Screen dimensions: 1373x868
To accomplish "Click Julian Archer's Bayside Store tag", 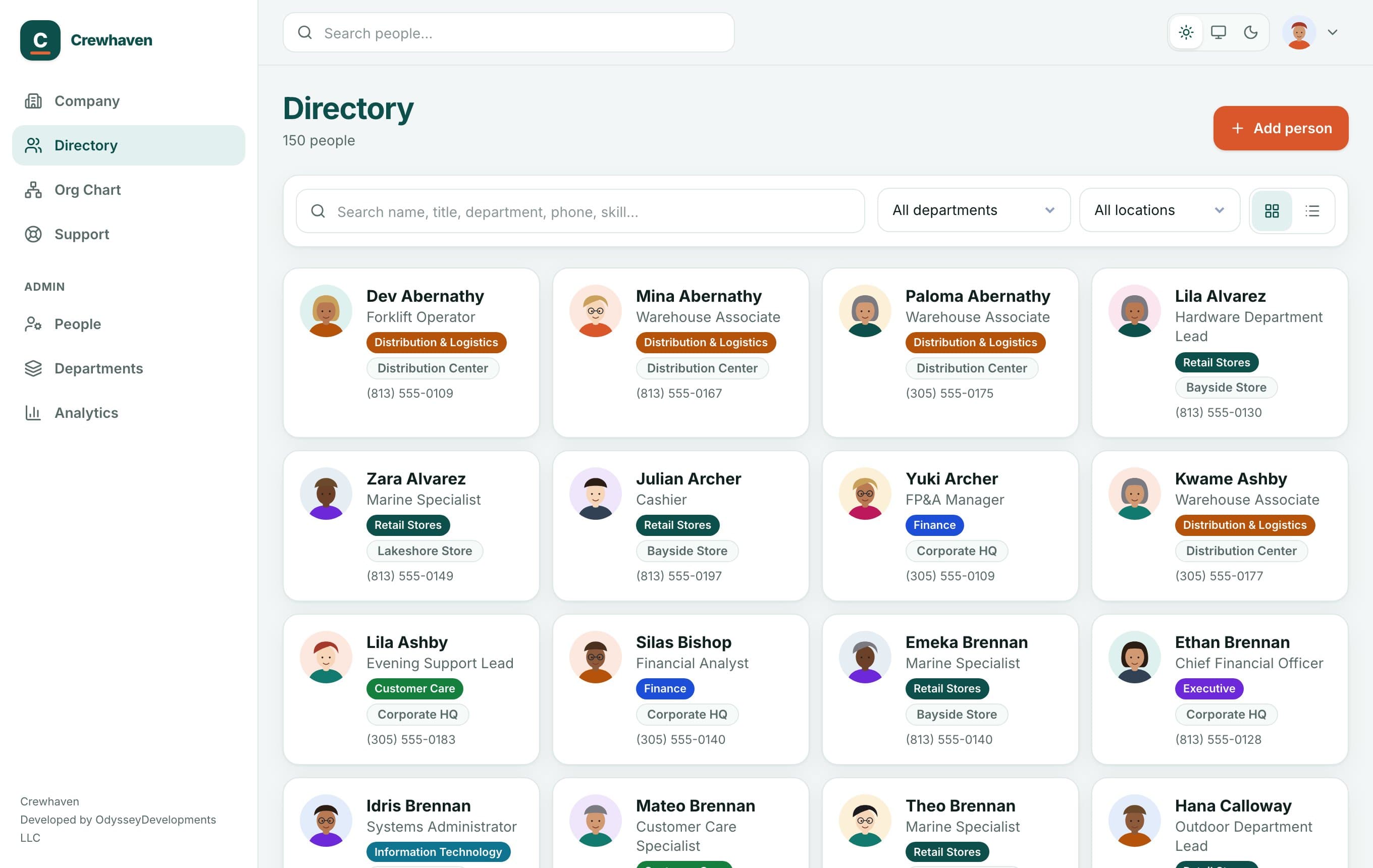I will [687, 551].
